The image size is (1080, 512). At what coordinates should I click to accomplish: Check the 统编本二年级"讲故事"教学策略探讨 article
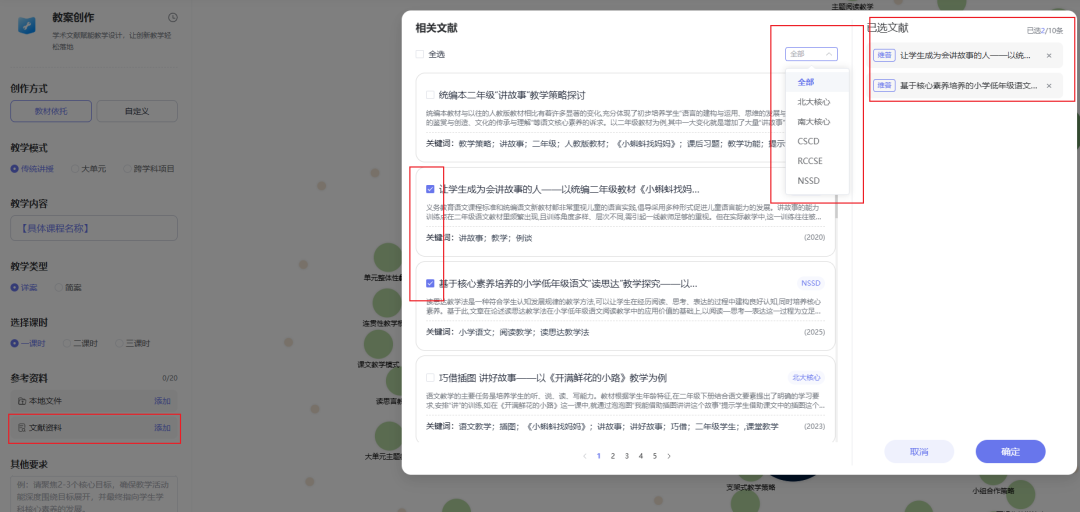(x=430, y=94)
